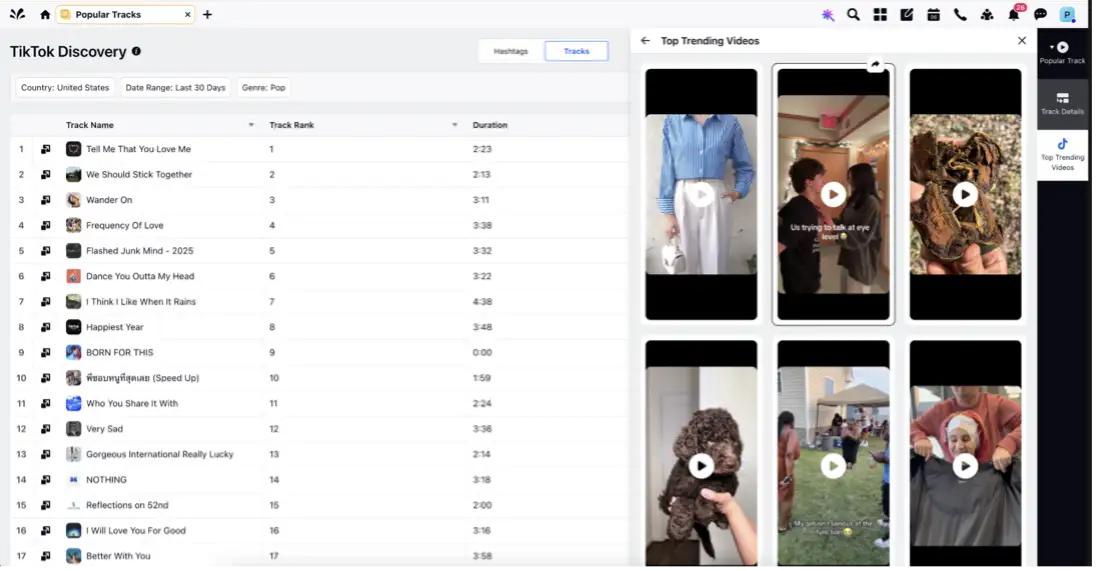Play the blue shirt outfit video
Screen dimensions: 1096x571
701,194
